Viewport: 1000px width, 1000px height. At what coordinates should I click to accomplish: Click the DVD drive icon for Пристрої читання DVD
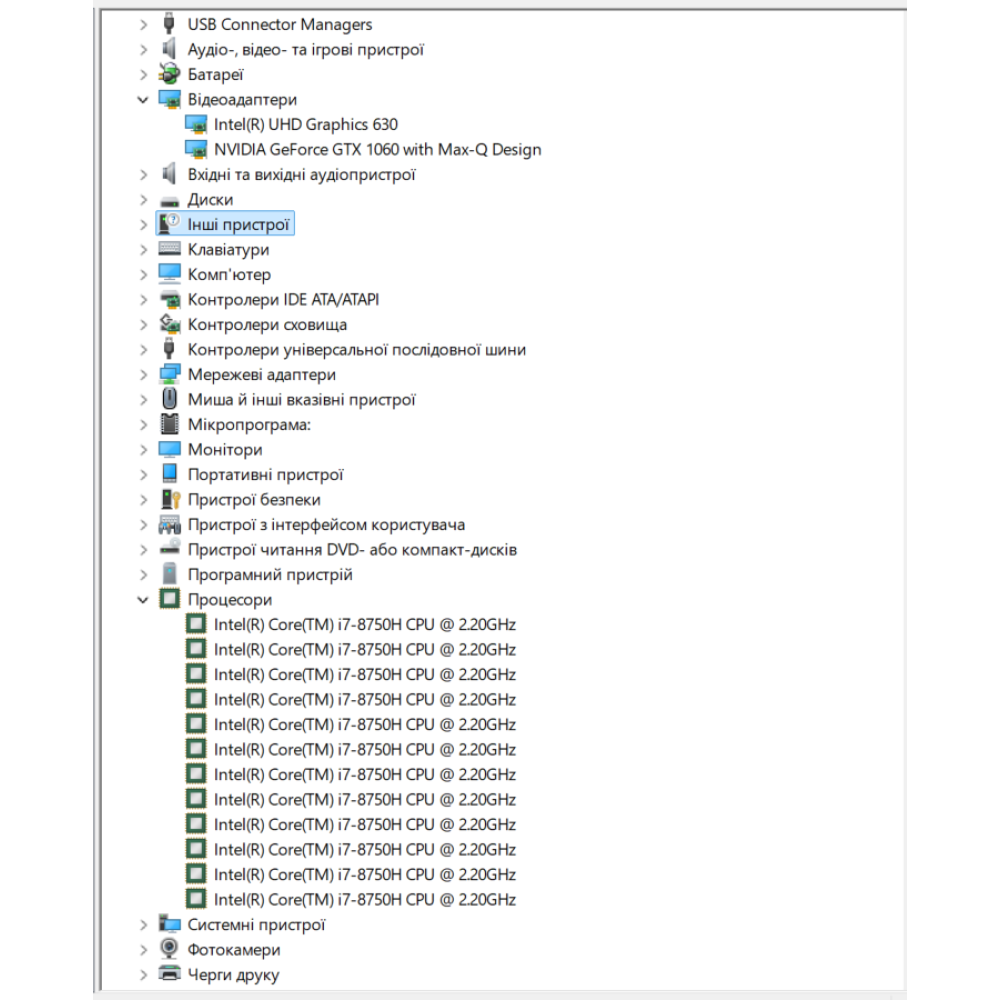click(170, 547)
